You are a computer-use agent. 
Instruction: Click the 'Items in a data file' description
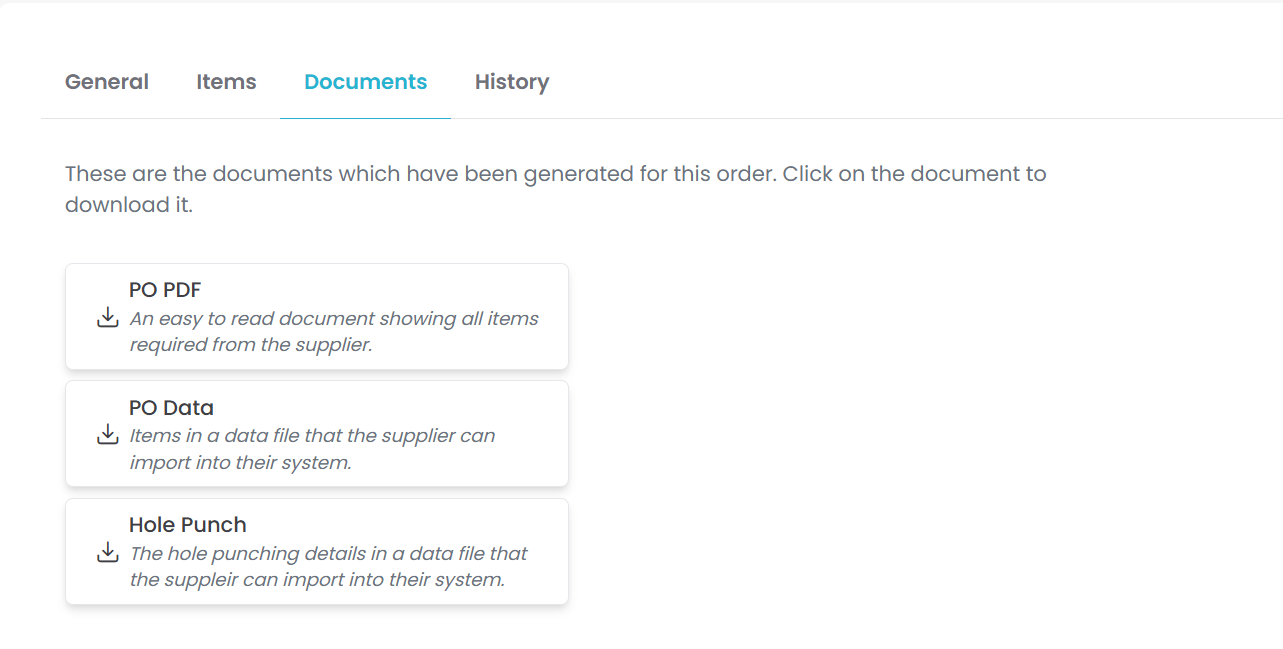pyautogui.click(x=312, y=436)
